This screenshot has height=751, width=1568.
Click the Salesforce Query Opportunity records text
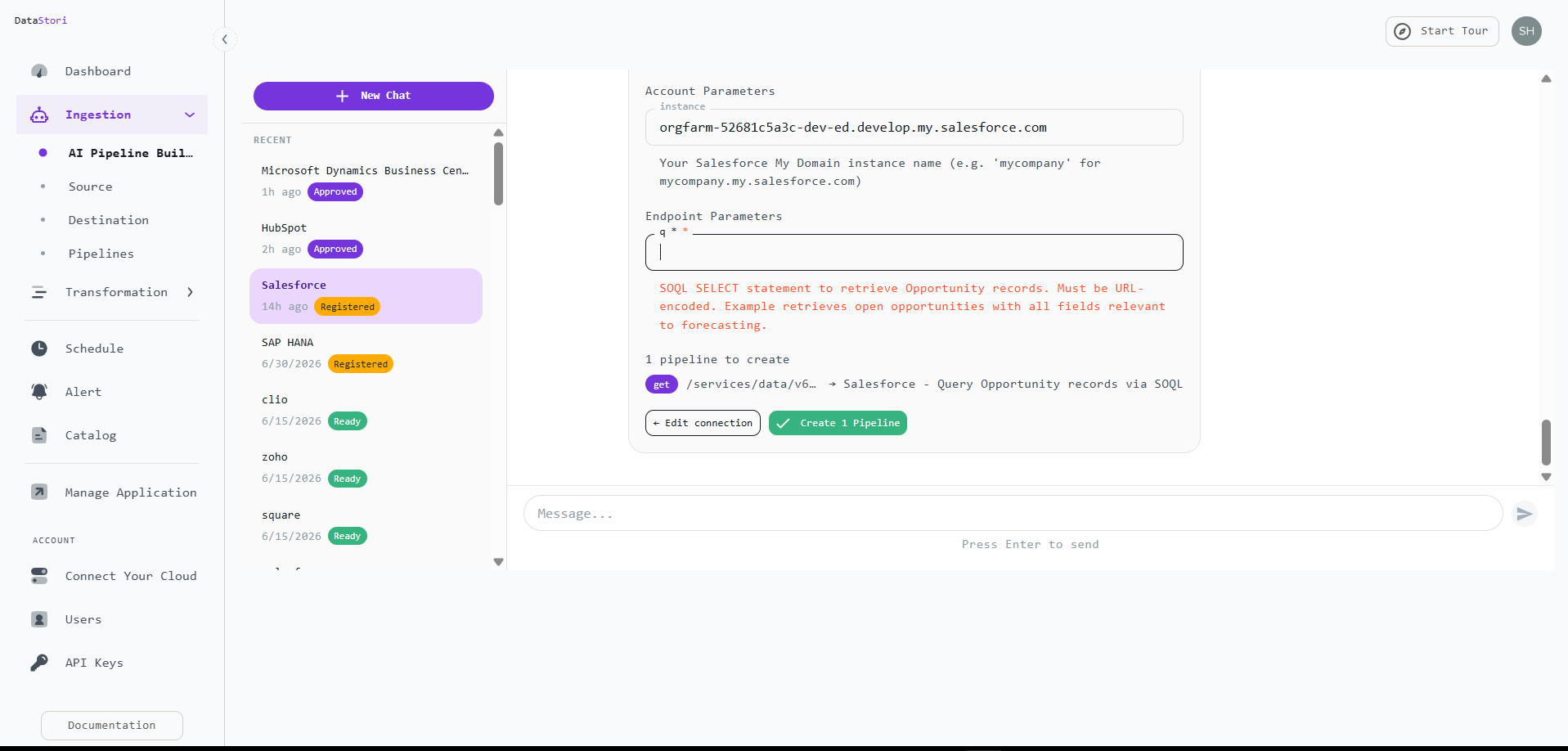1013,384
